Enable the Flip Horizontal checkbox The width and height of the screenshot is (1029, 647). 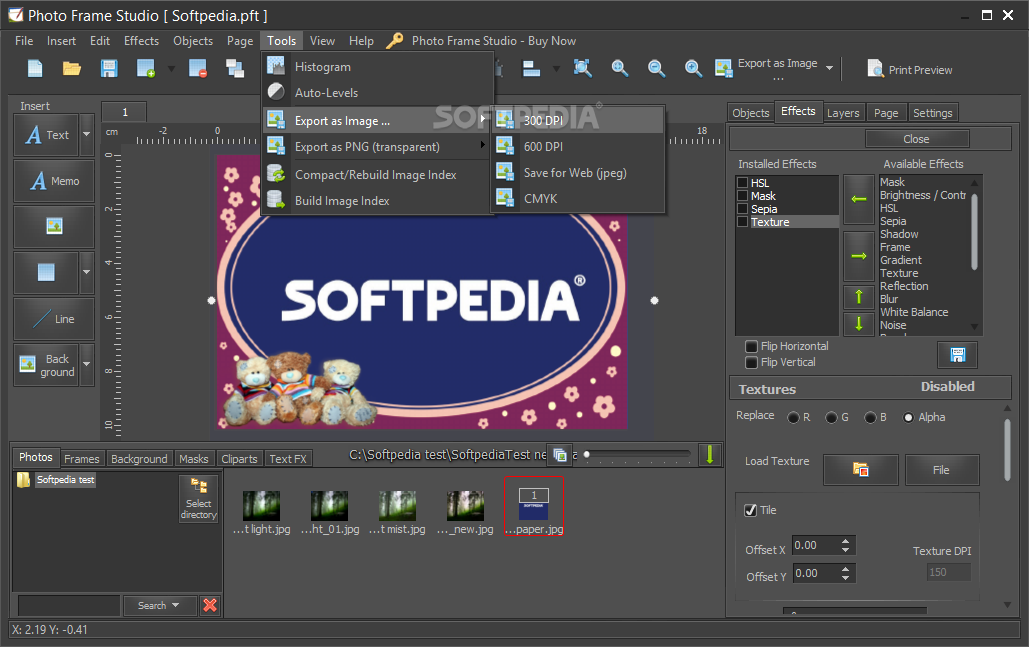(752, 346)
